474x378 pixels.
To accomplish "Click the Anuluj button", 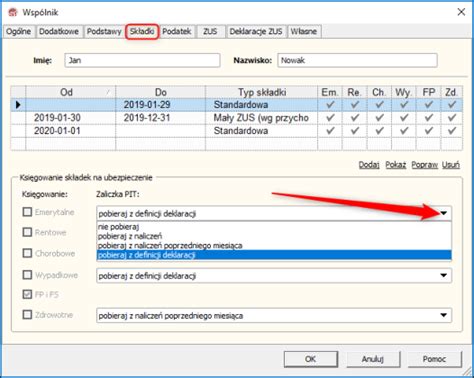I will pos(373,359).
